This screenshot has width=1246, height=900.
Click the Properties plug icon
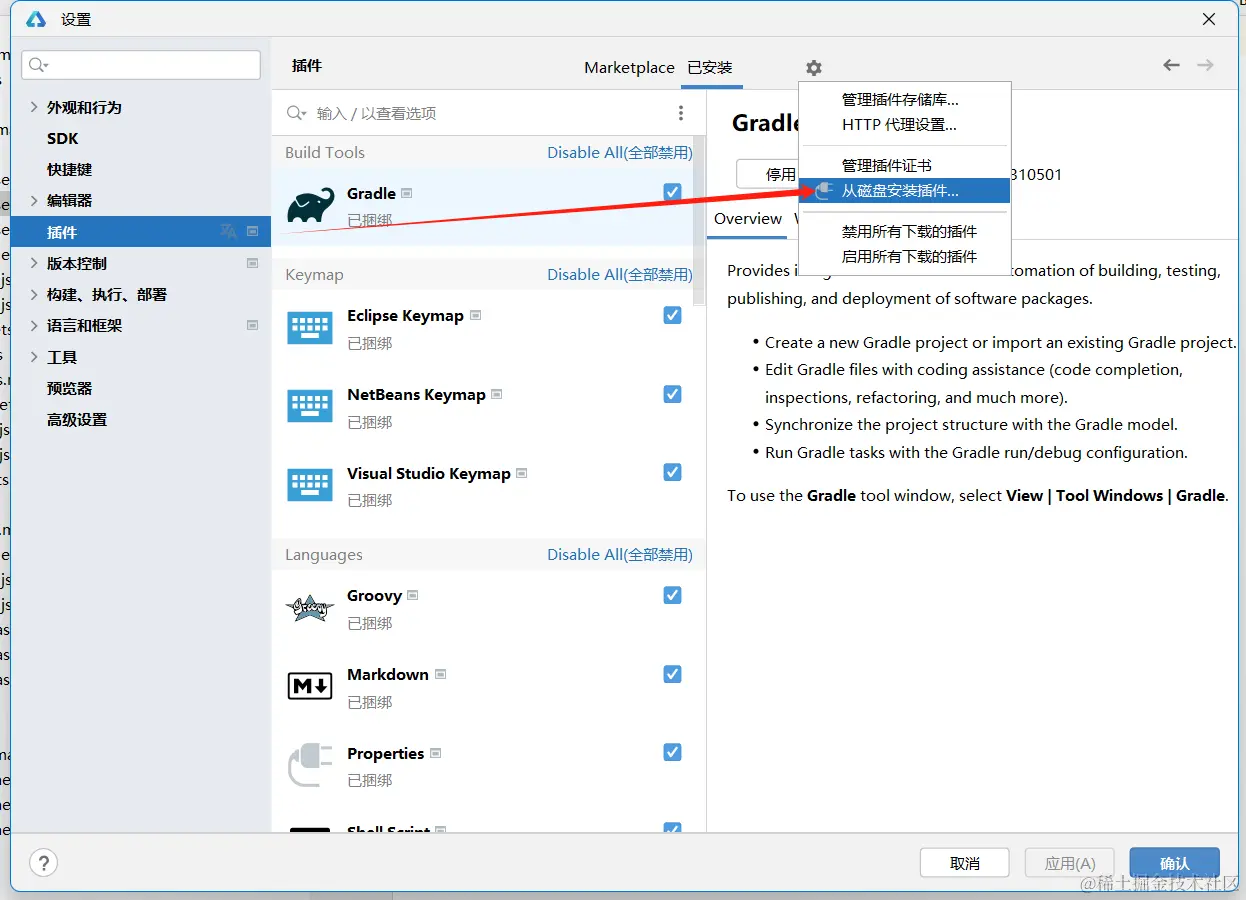[310, 765]
